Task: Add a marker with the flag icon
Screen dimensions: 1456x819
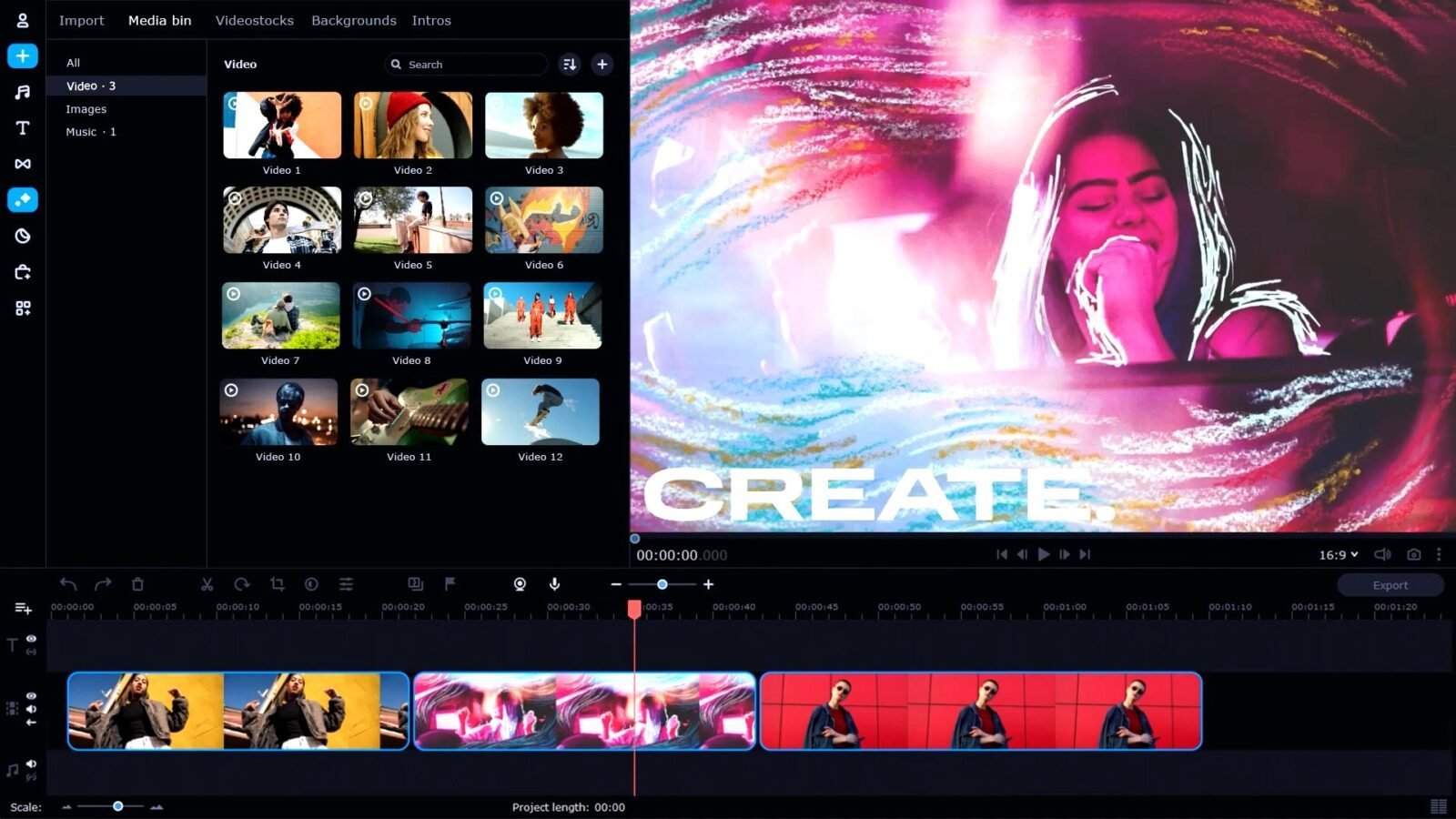Action: pyautogui.click(x=450, y=584)
